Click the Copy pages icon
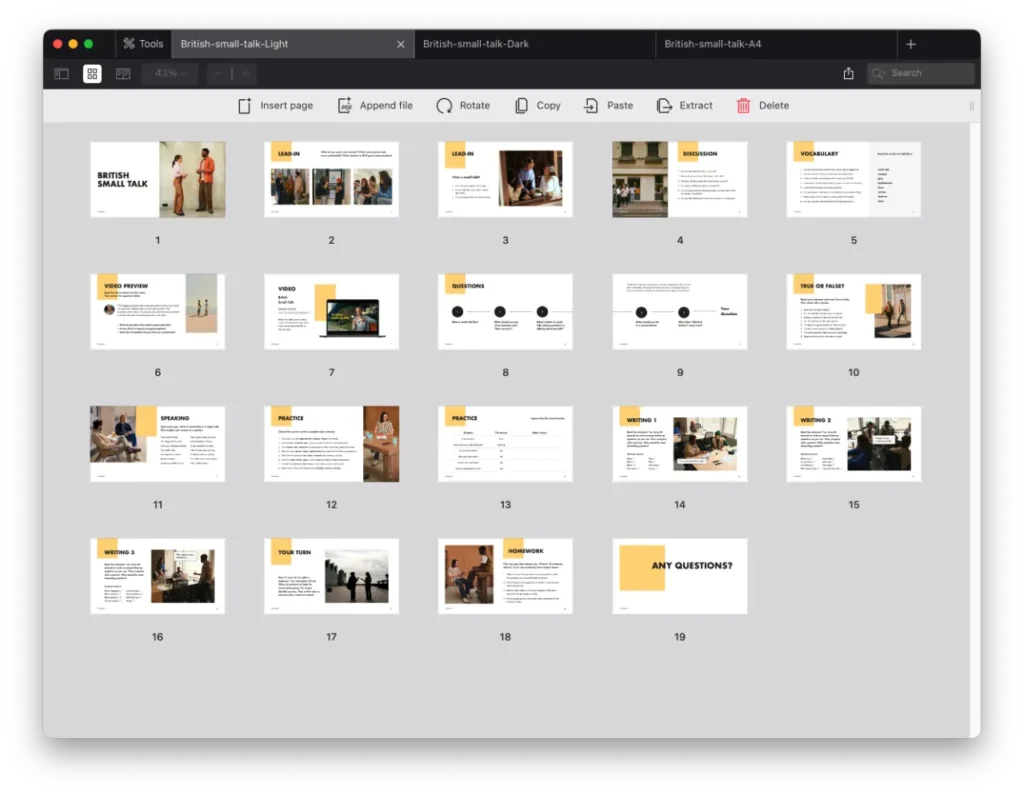This screenshot has height=795, width=1024. (x=522, y=105)
